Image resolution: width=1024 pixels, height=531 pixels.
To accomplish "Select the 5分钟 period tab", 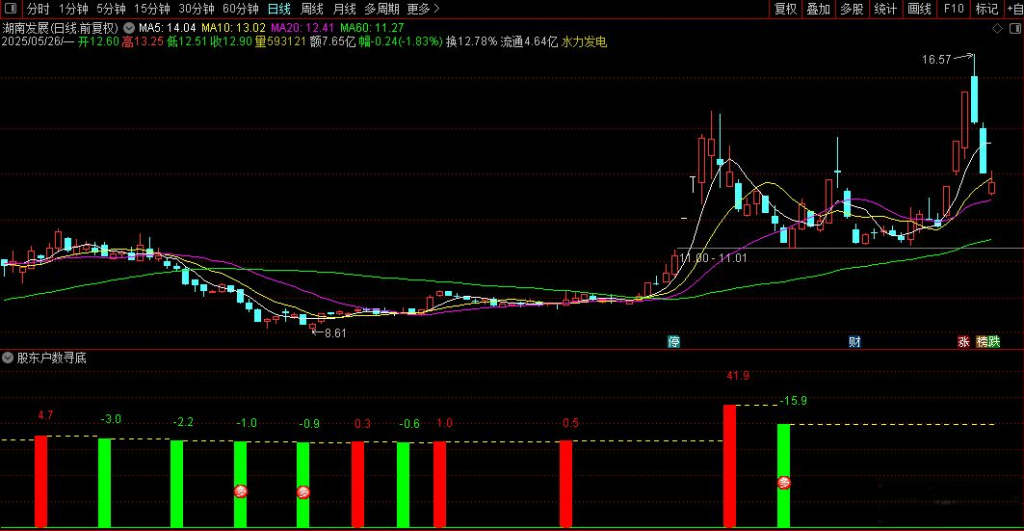I will [111, 9].
